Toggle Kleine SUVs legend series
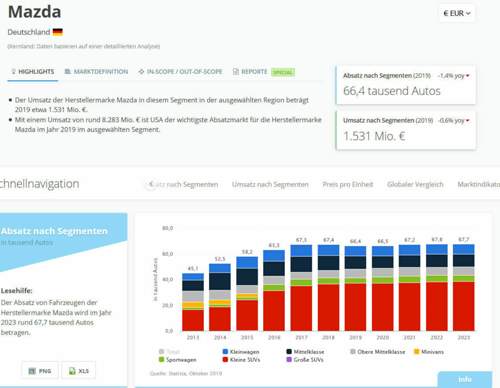The height and width of the screenshot is (388, 500). (241, 360)
